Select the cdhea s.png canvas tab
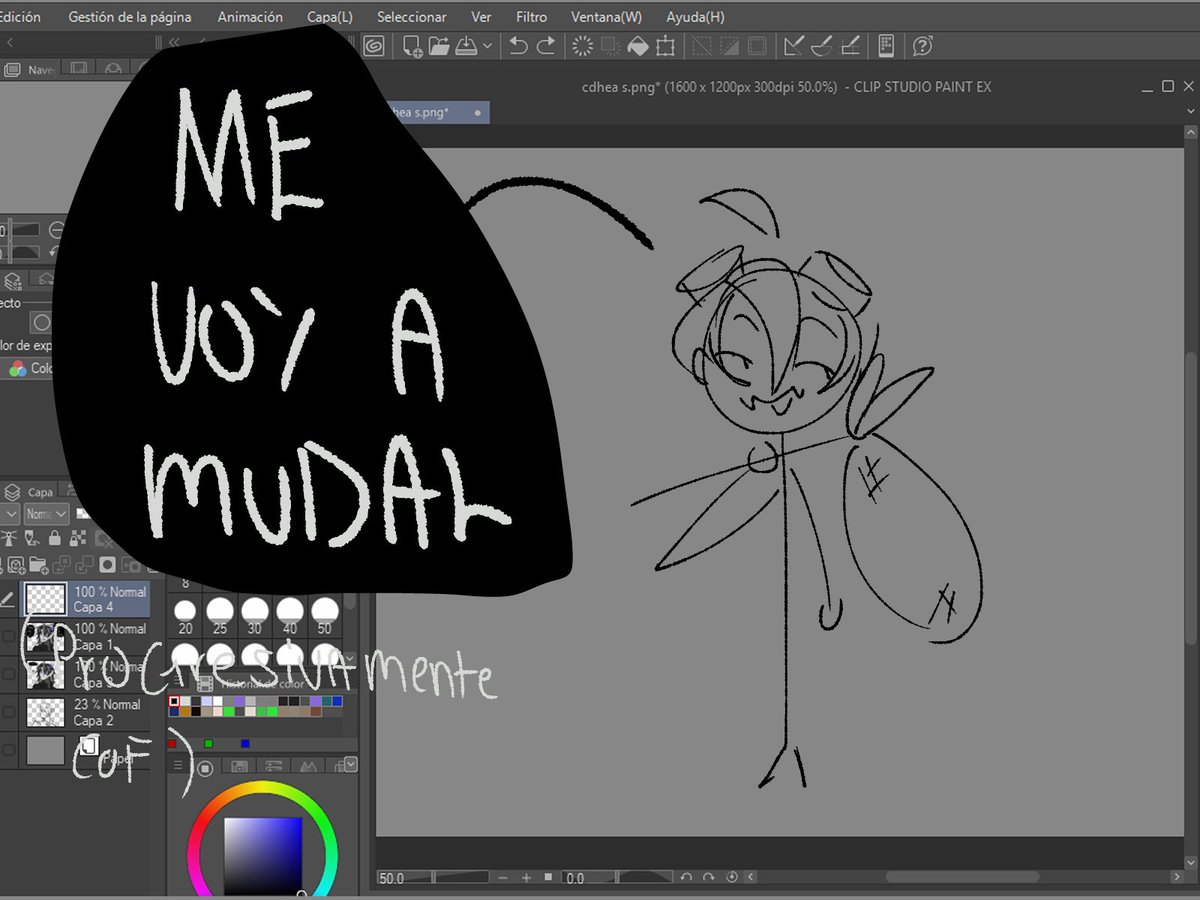Screen dimensions: 1200x900 point(435,112)
